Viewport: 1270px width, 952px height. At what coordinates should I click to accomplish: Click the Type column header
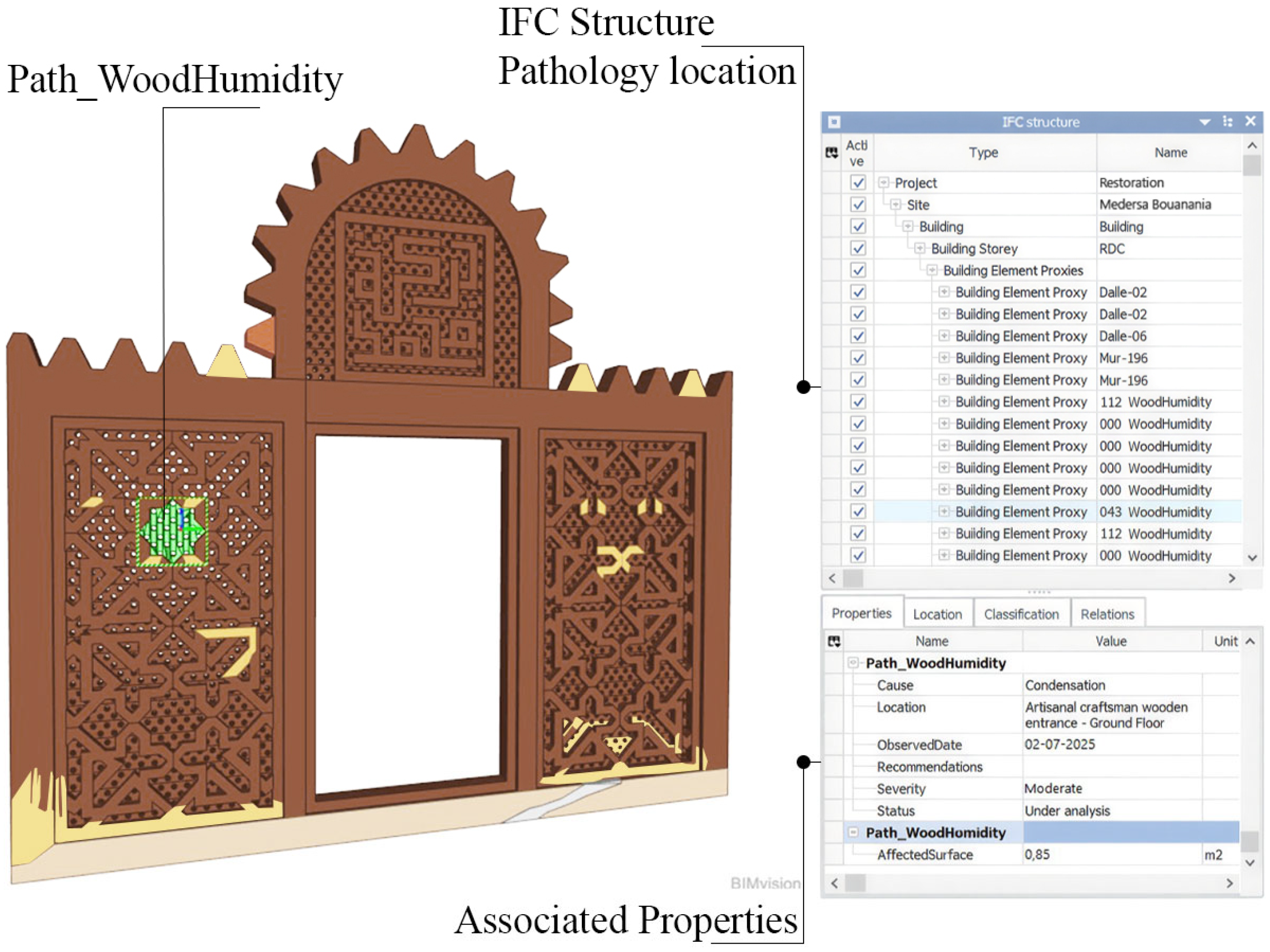tap(984, 153)
